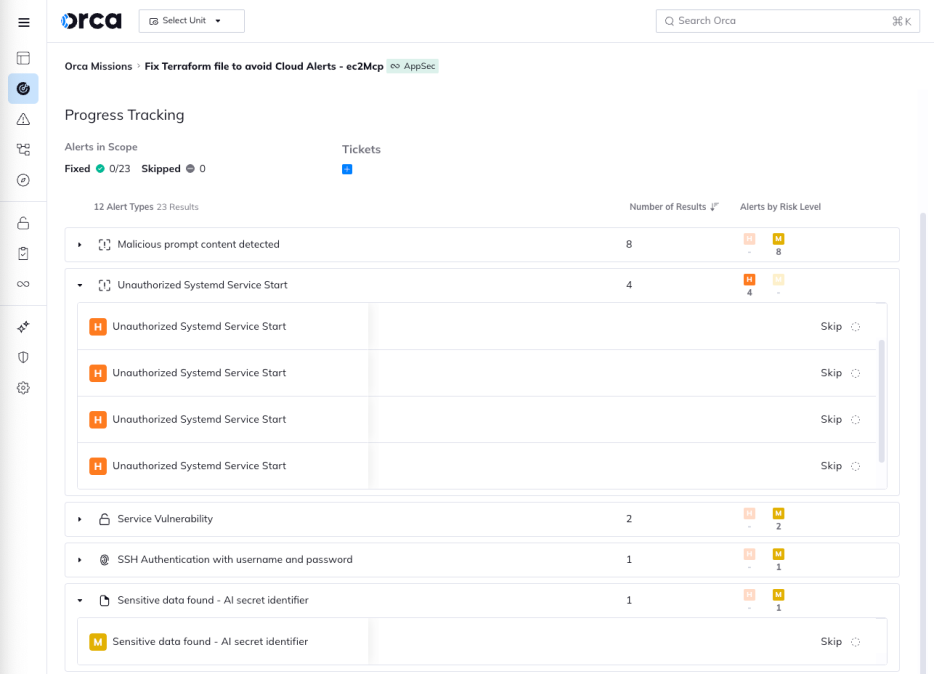Navigate back via Orca Missions breadcrumb
This screenshot has height=674, width=934.
(x=98, y=66)
